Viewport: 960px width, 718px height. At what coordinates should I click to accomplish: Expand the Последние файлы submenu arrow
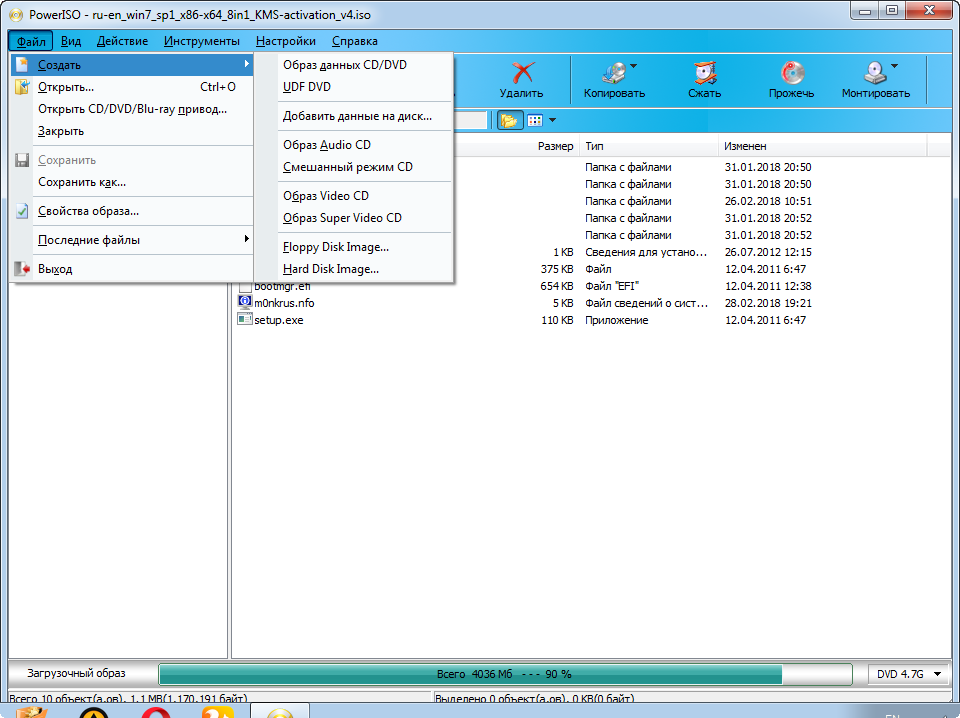(246, 239)
